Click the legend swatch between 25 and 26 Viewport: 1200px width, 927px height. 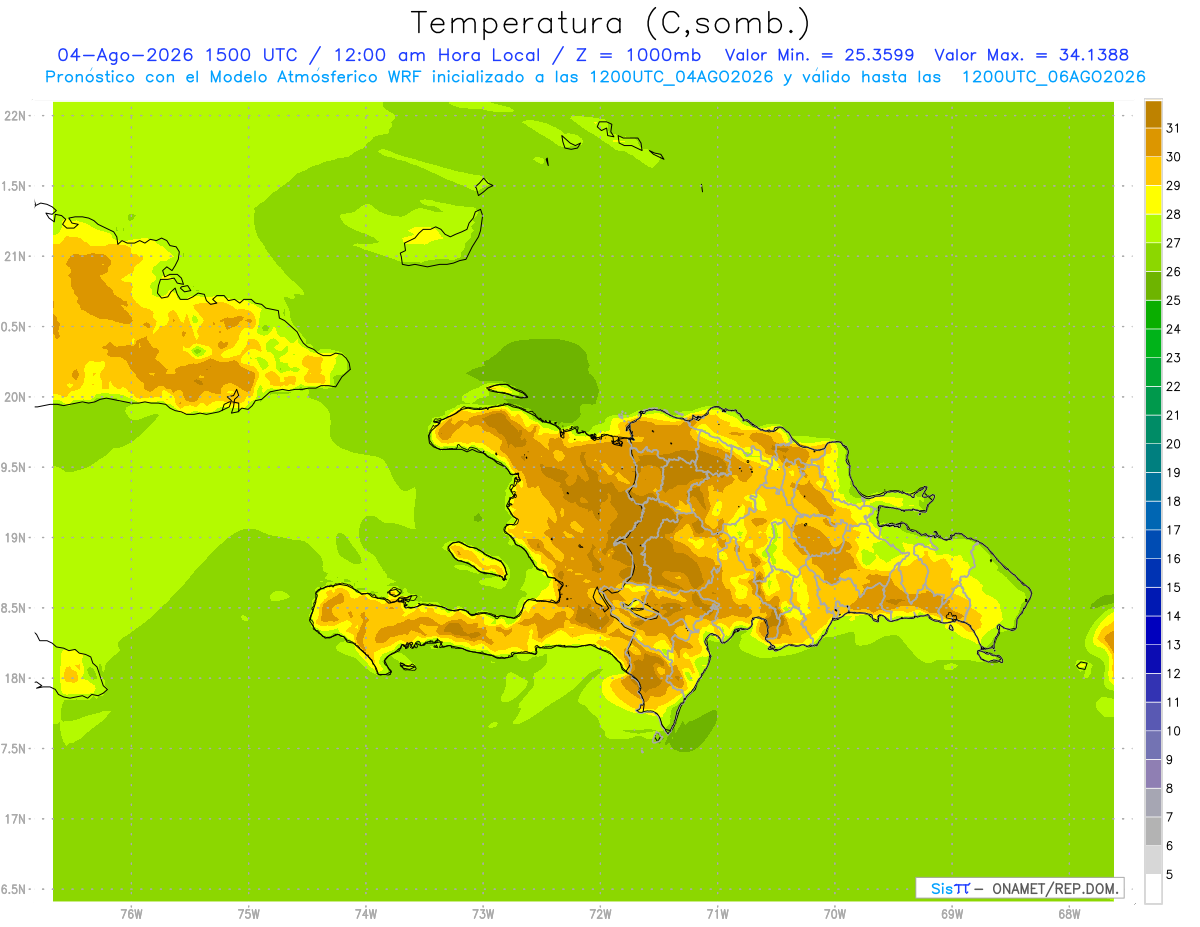tap(1153, 286)
